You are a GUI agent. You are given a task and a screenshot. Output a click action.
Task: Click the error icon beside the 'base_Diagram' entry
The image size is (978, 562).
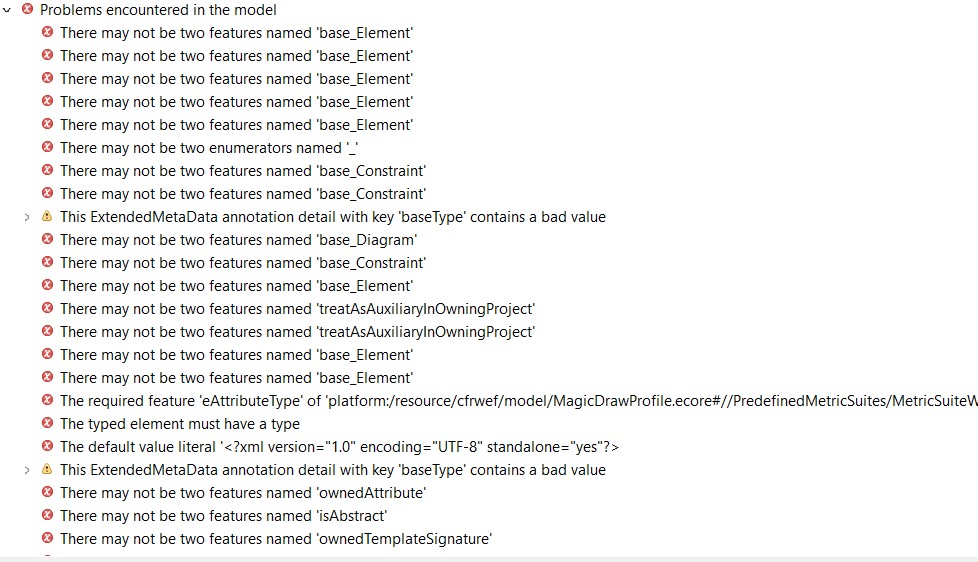47,239
